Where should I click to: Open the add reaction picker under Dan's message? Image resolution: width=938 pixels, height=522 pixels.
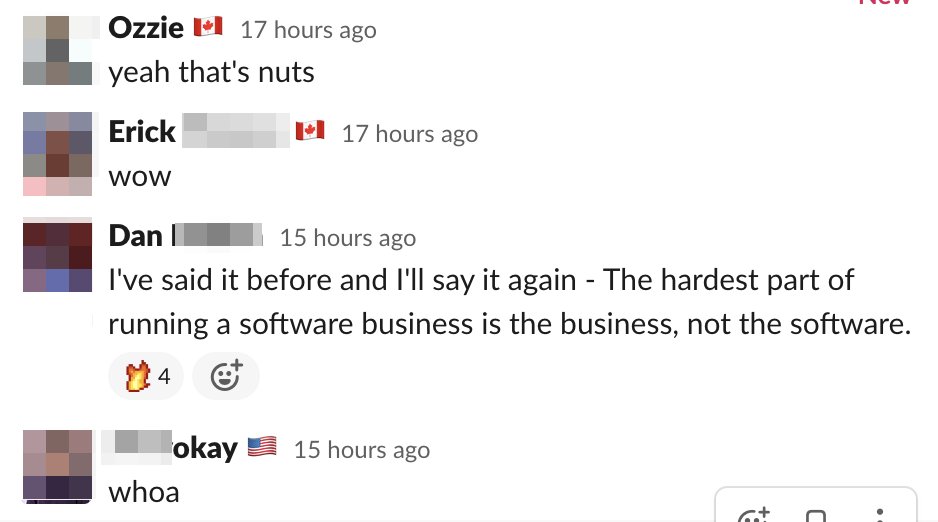(225, 377)
